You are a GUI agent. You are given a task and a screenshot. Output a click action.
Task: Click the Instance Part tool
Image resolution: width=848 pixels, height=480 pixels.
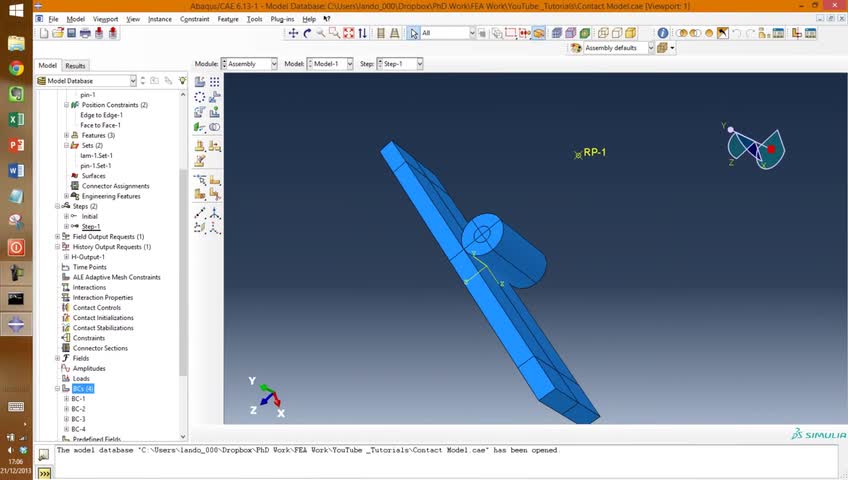pos(200,82)
